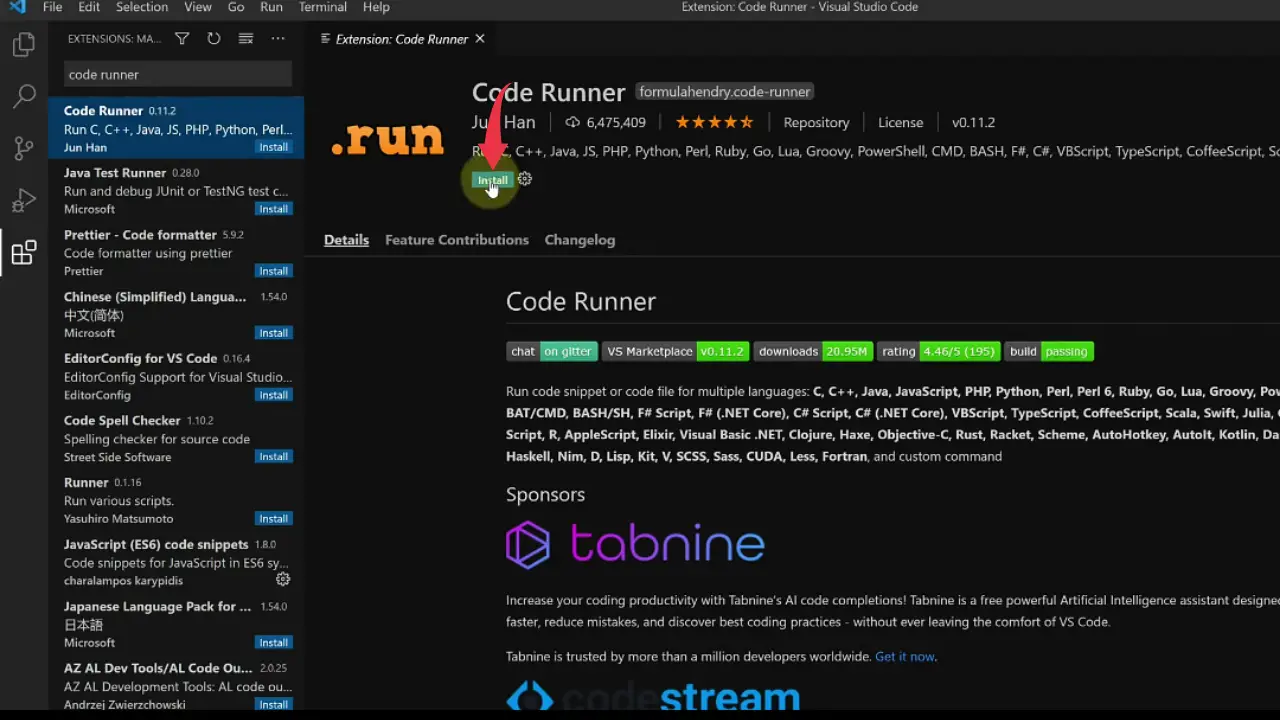The image size is (1280, 720).
Task: Click the Jun Han publisher name in header
Action: pyautogui.click(x=504, y=122)
